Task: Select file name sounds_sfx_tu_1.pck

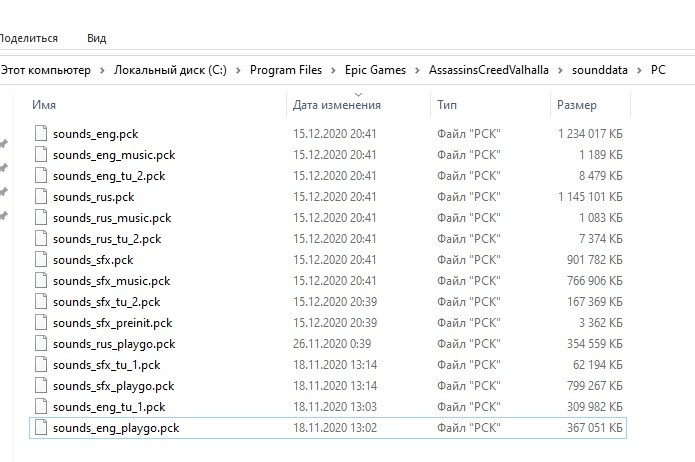Action: [x=106, y=365]
